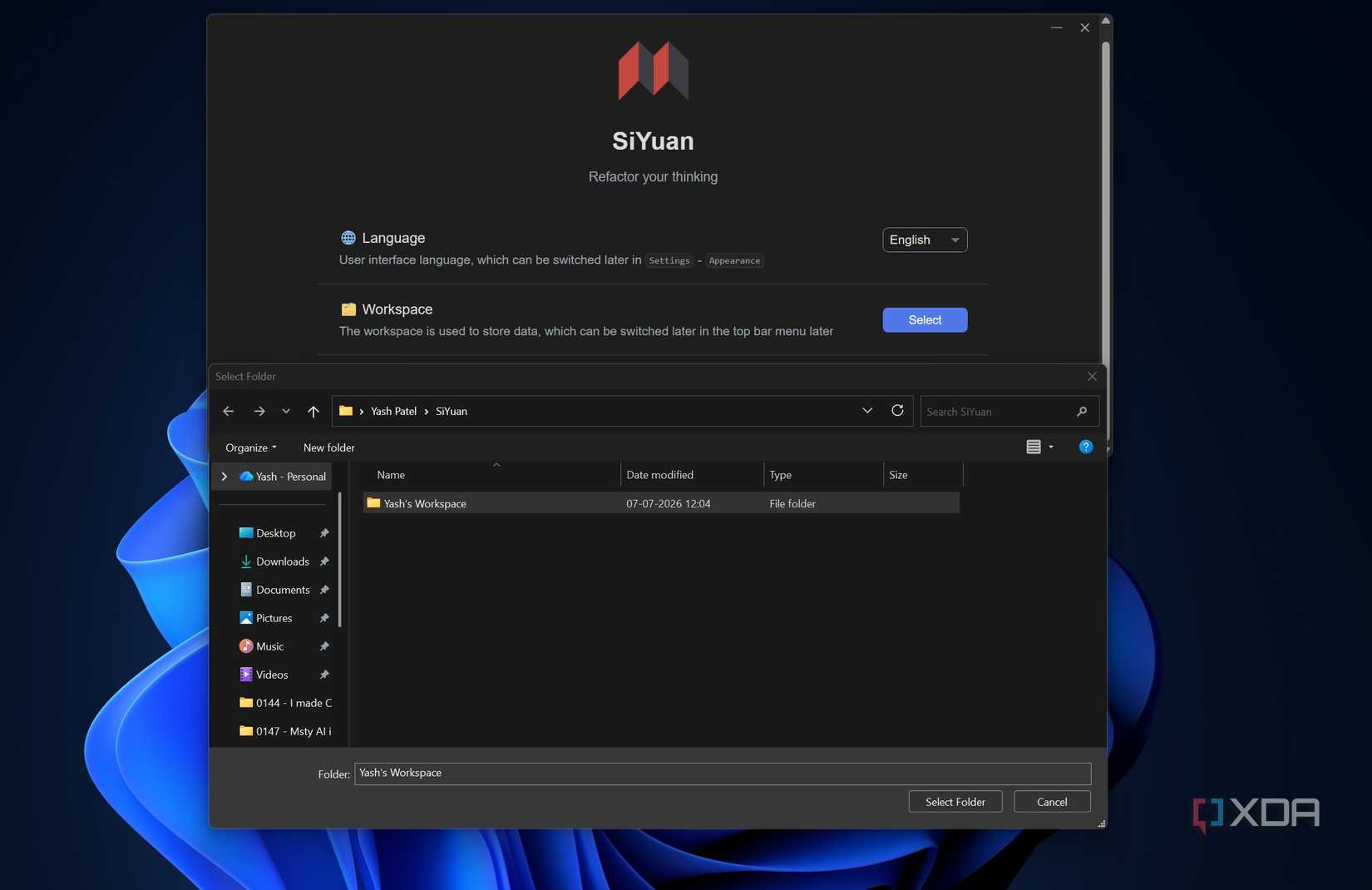Refresh the SiYuan folder view
1372x890 pixels.
897,410
